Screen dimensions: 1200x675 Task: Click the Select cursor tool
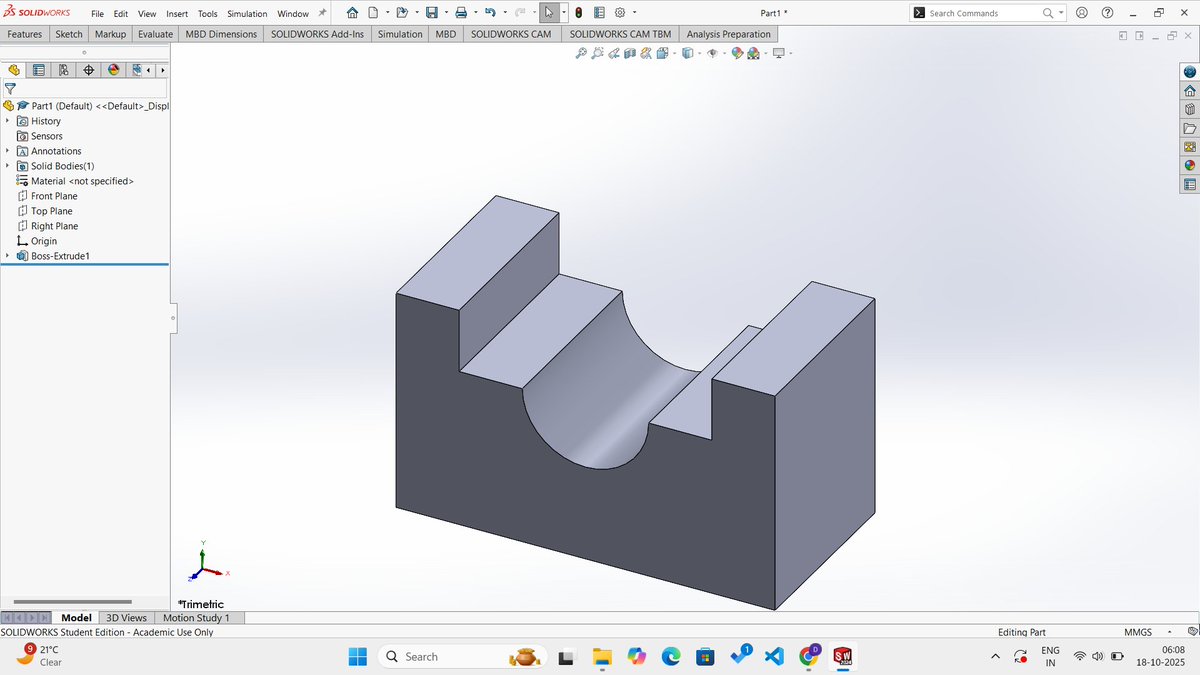pos(549,13)
